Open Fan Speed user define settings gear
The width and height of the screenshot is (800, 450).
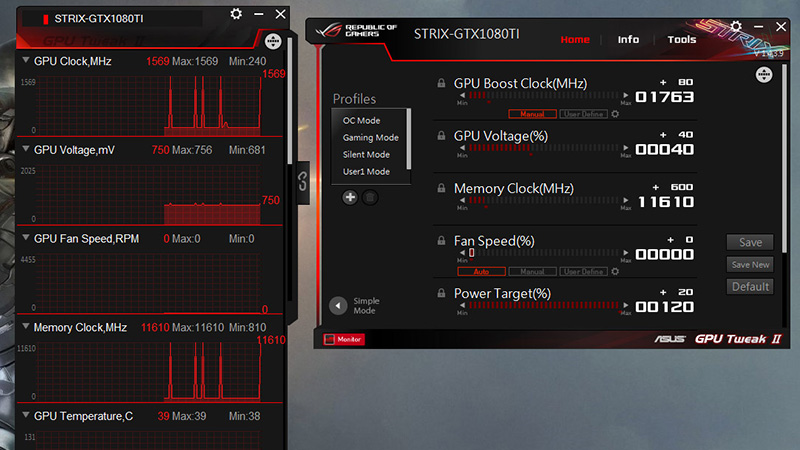coord(615,271)
